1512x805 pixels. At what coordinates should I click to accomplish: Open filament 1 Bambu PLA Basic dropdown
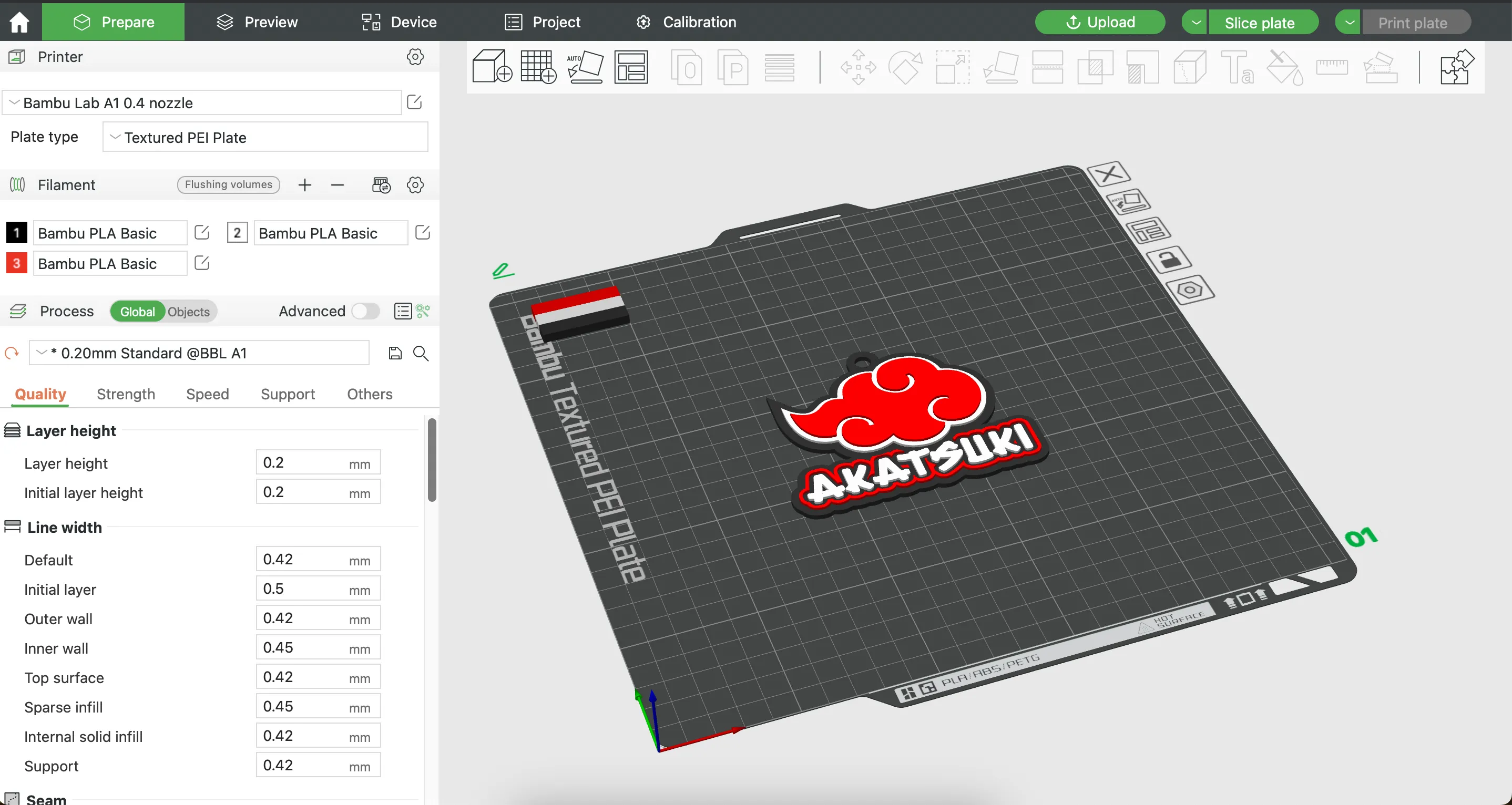[x=110, y=233]
